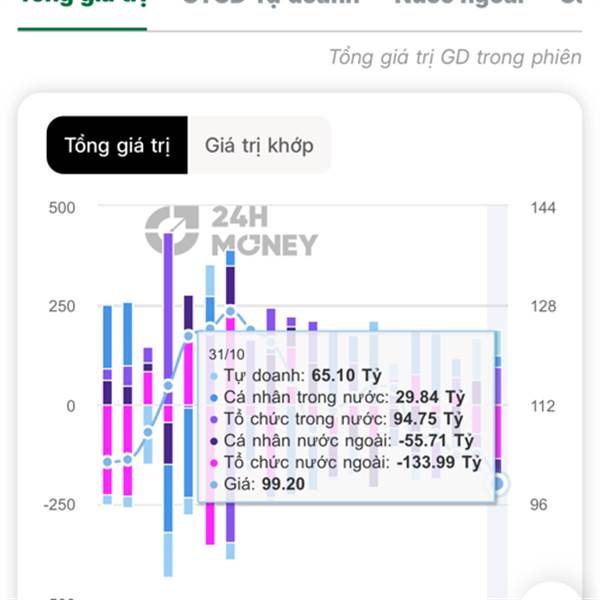The height and width of the screenshot is (600, 600).
Task: Open the 24H Money logo
Action: [231, 231]
